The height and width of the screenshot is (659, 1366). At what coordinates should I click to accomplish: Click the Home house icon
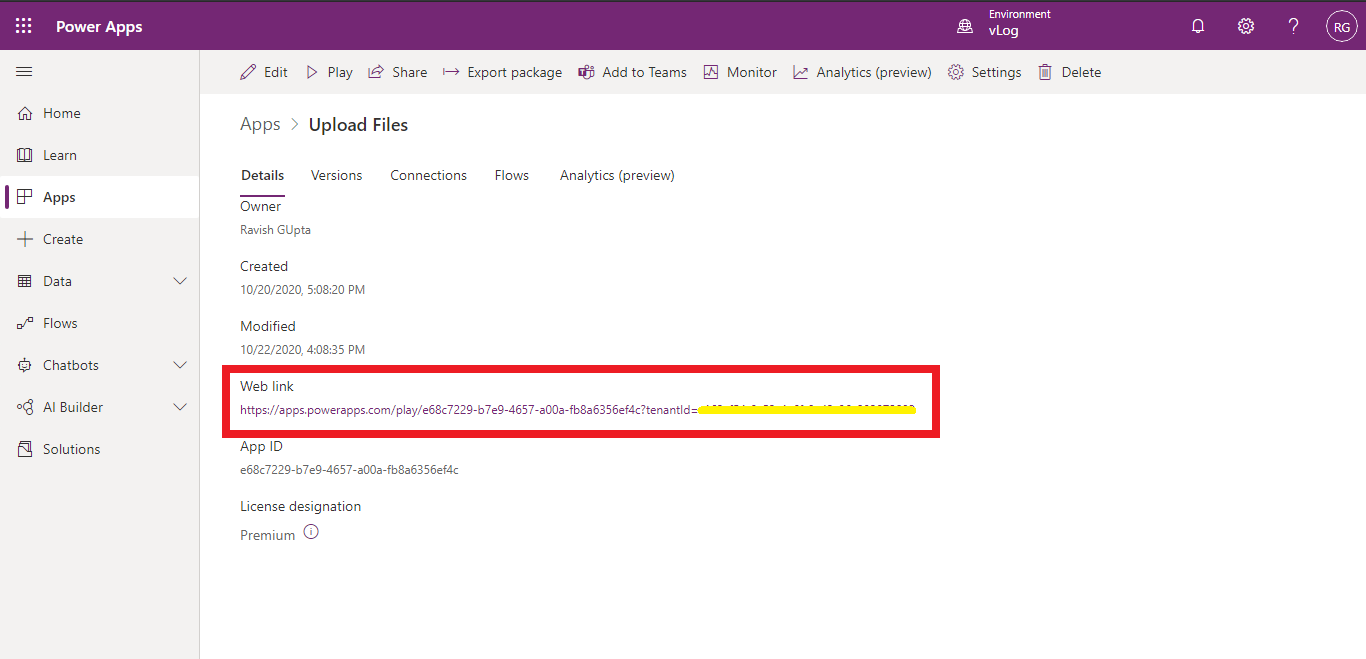point(25,114)
